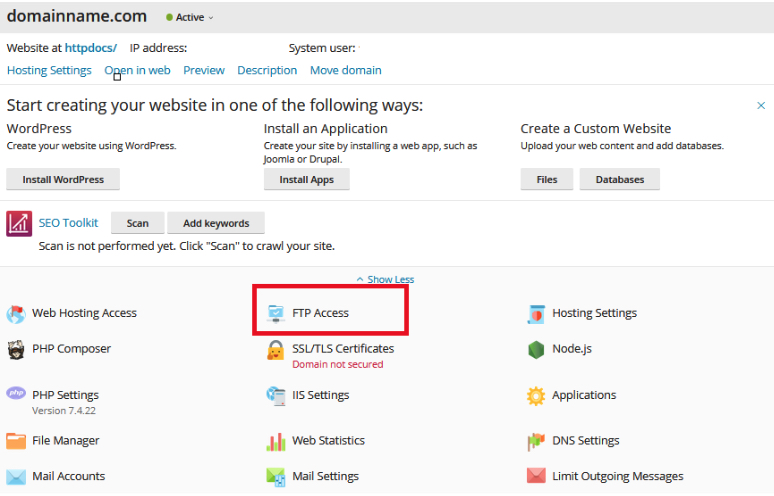Click the Hosting Settings shield icon
The height and width of the screenshot is (496, 774).
(536, 314)
